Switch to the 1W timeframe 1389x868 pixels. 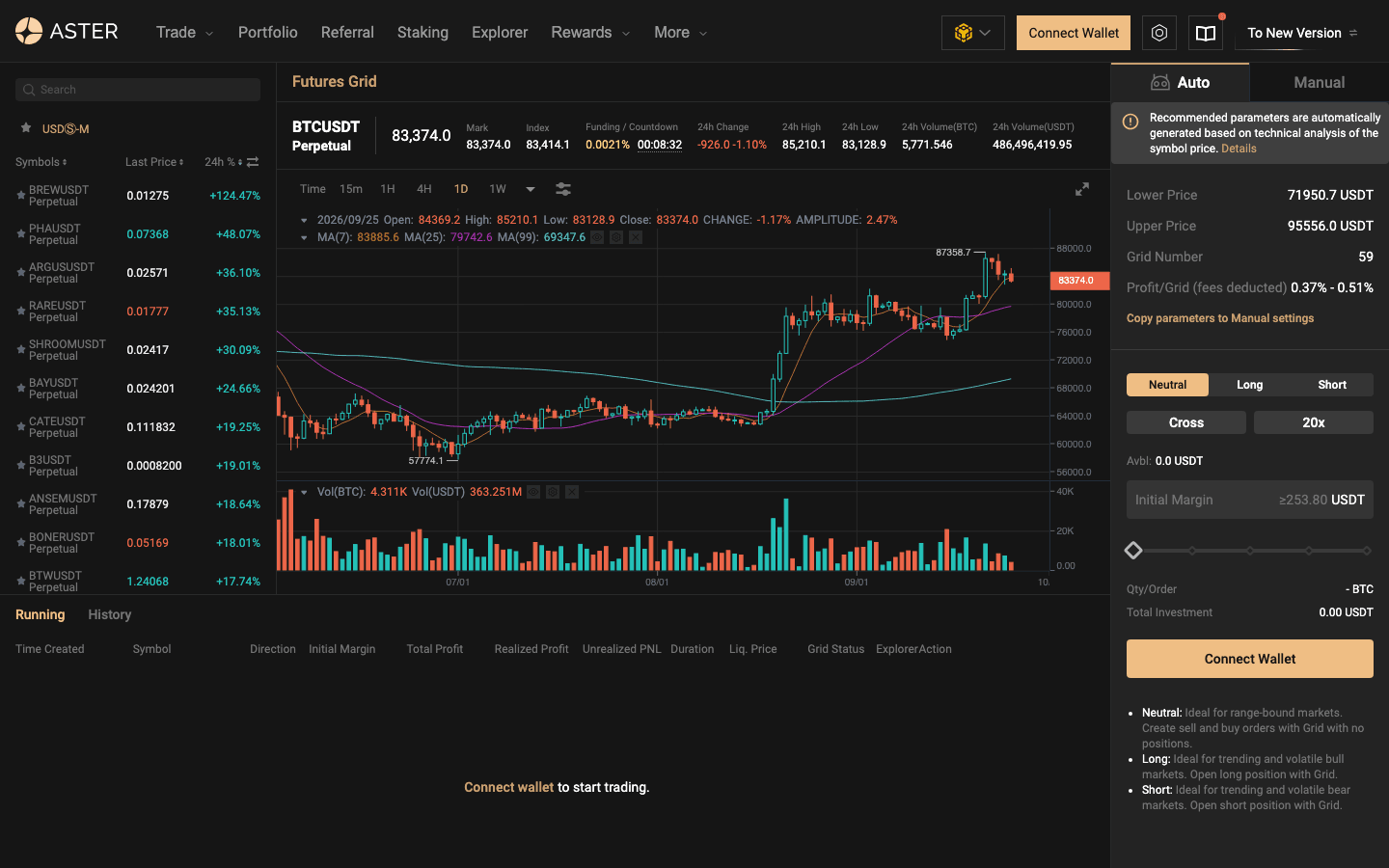pyautogui.click(x=498, y=189)
